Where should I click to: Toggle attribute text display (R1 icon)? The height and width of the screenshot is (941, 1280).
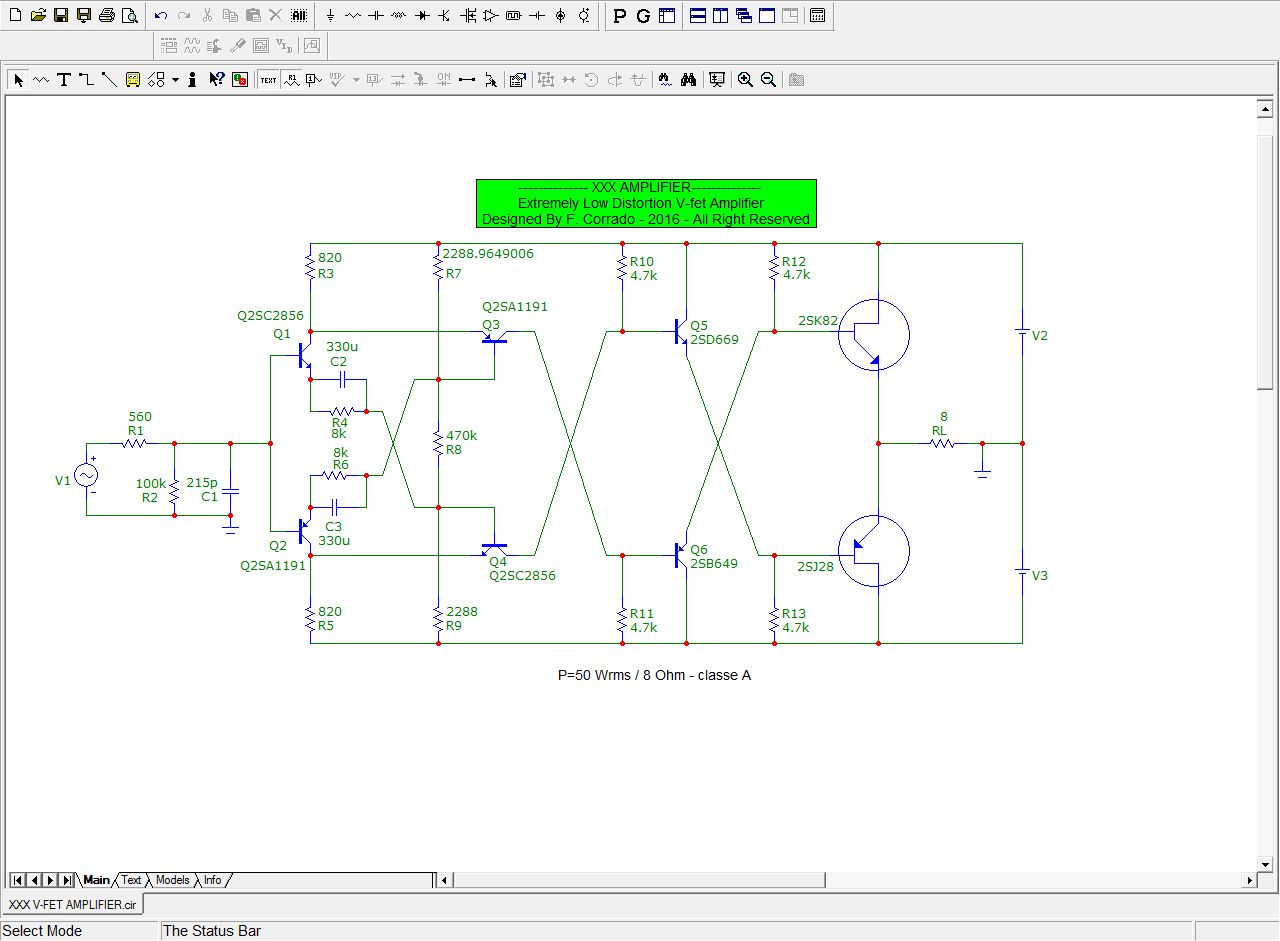coord(291,80)
